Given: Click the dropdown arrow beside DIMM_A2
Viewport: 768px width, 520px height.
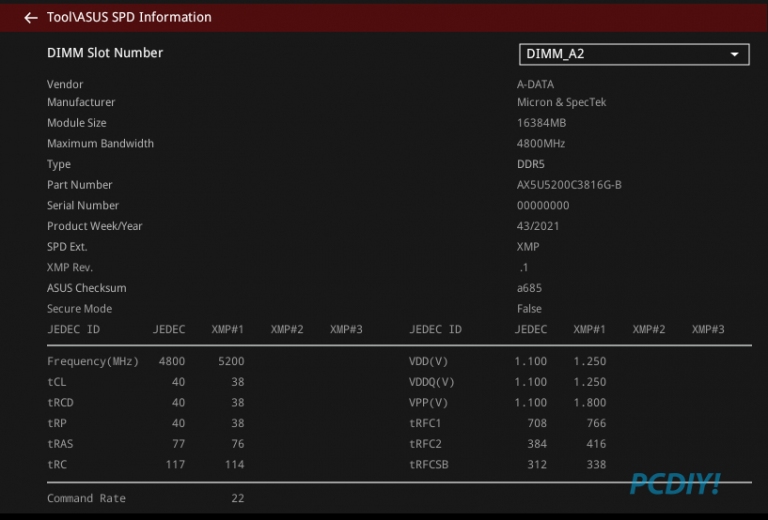Looking at the screenshot, I should click(734, 54).
